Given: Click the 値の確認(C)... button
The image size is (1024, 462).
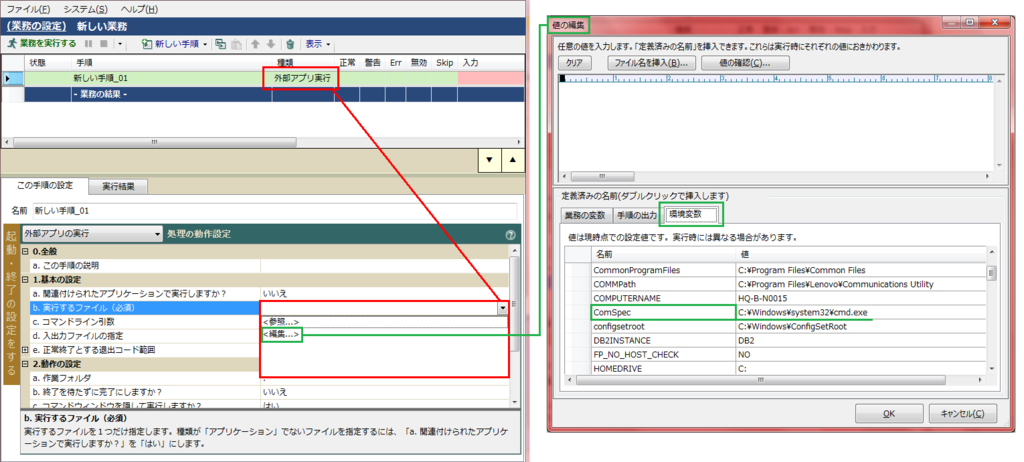Looking at the screenshot, I should [745, 63].
